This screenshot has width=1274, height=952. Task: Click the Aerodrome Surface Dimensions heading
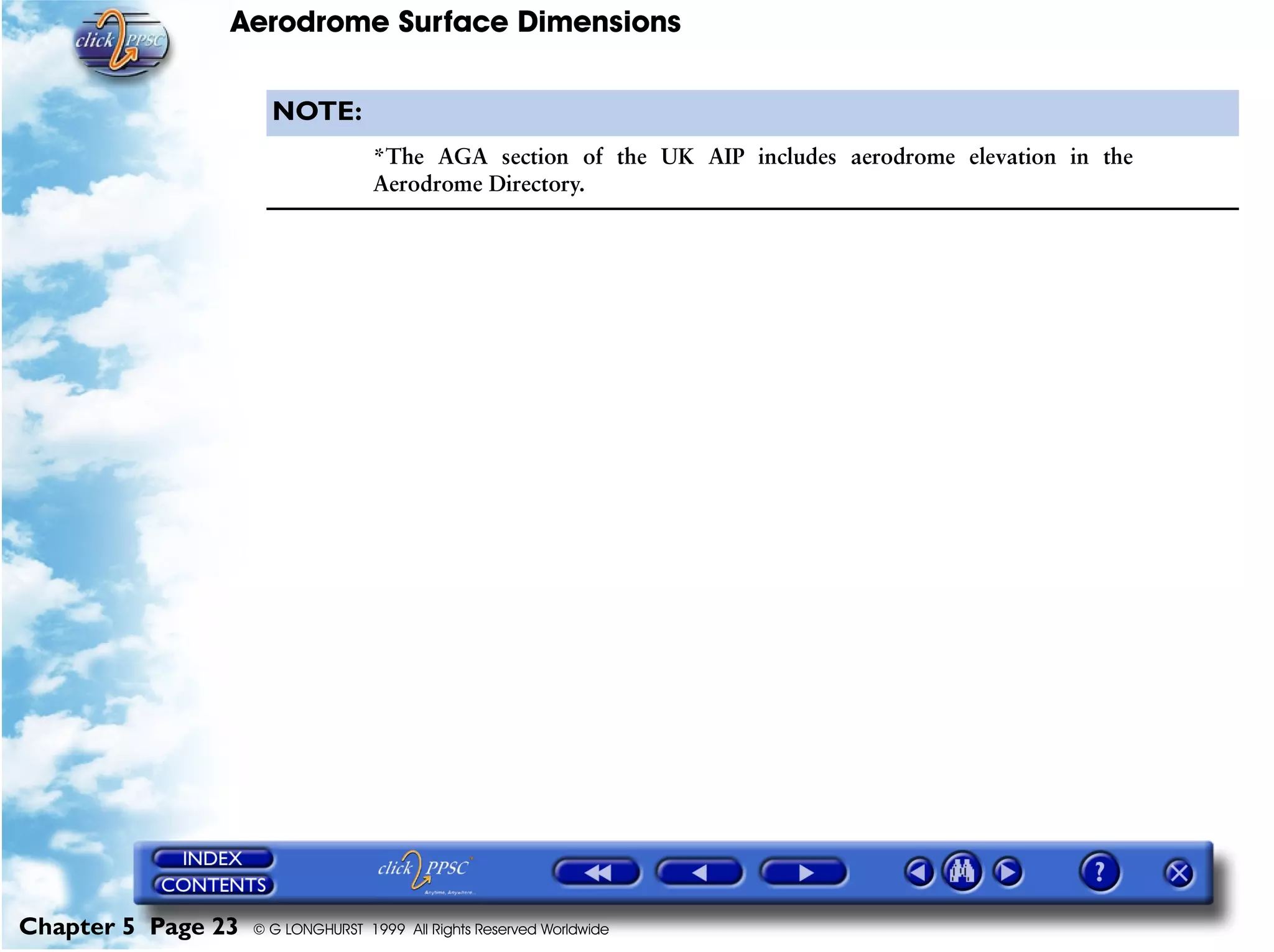tap(455, 22)
